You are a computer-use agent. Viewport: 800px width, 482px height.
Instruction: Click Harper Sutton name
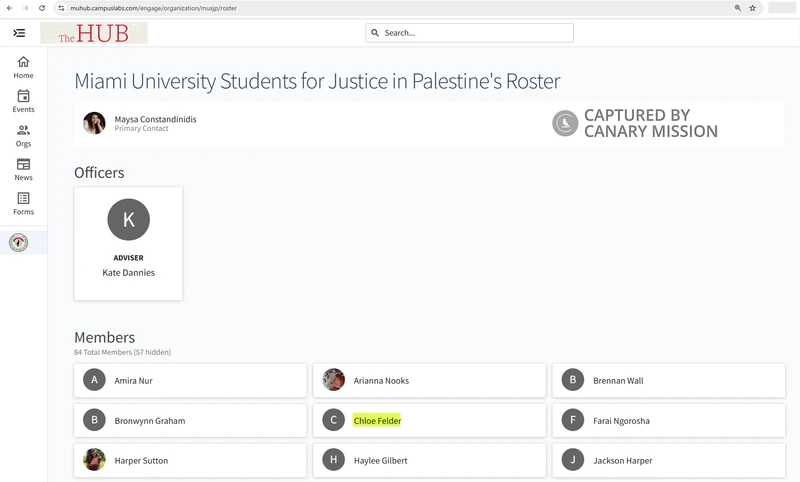[x=141, y=460]
